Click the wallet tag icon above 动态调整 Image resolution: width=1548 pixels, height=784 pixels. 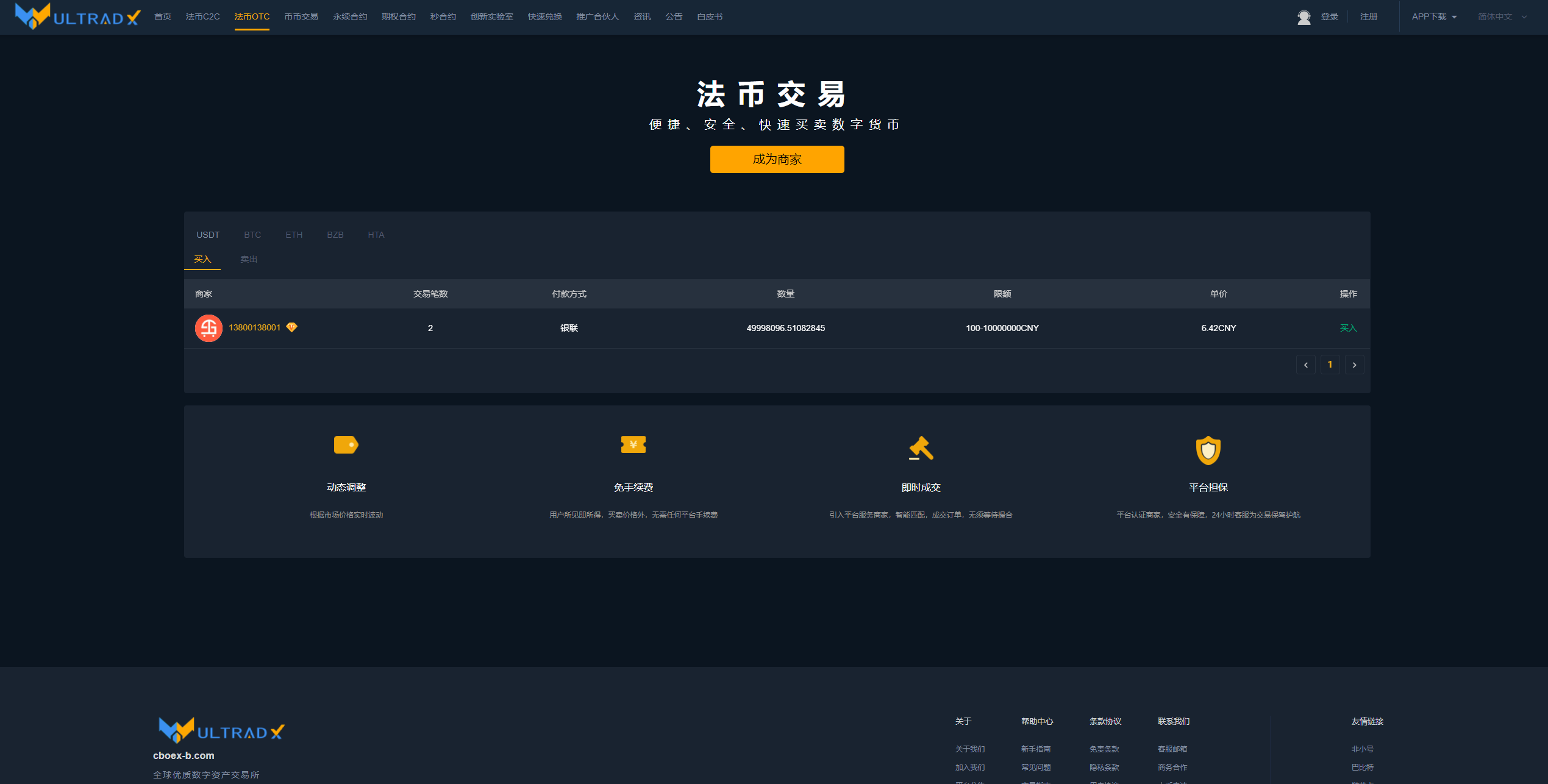tap(346, 444)
